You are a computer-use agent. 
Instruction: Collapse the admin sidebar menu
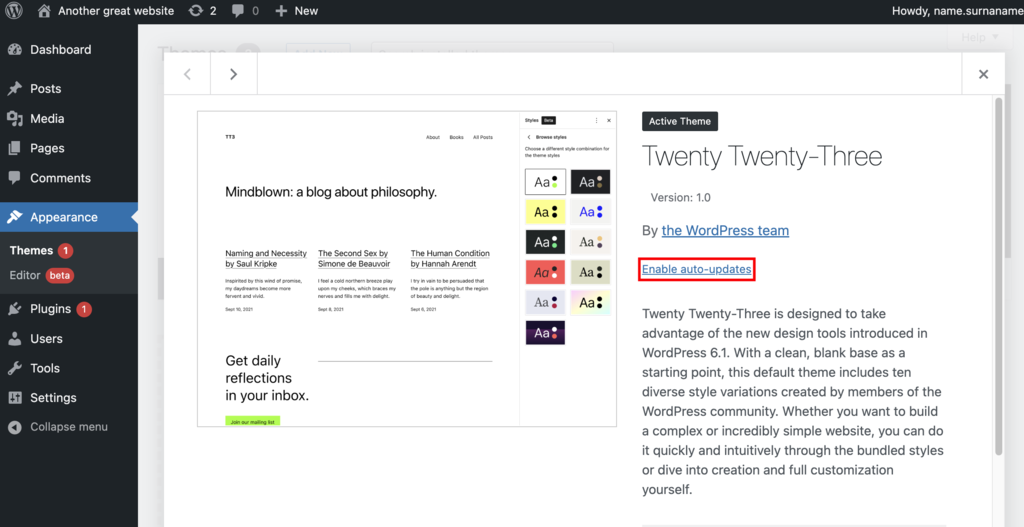click(58, 427)
